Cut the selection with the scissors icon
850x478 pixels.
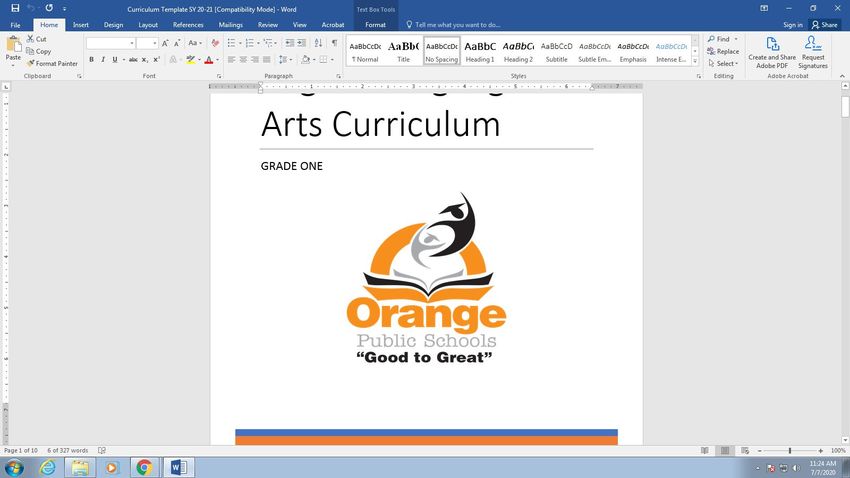point(36,39)
